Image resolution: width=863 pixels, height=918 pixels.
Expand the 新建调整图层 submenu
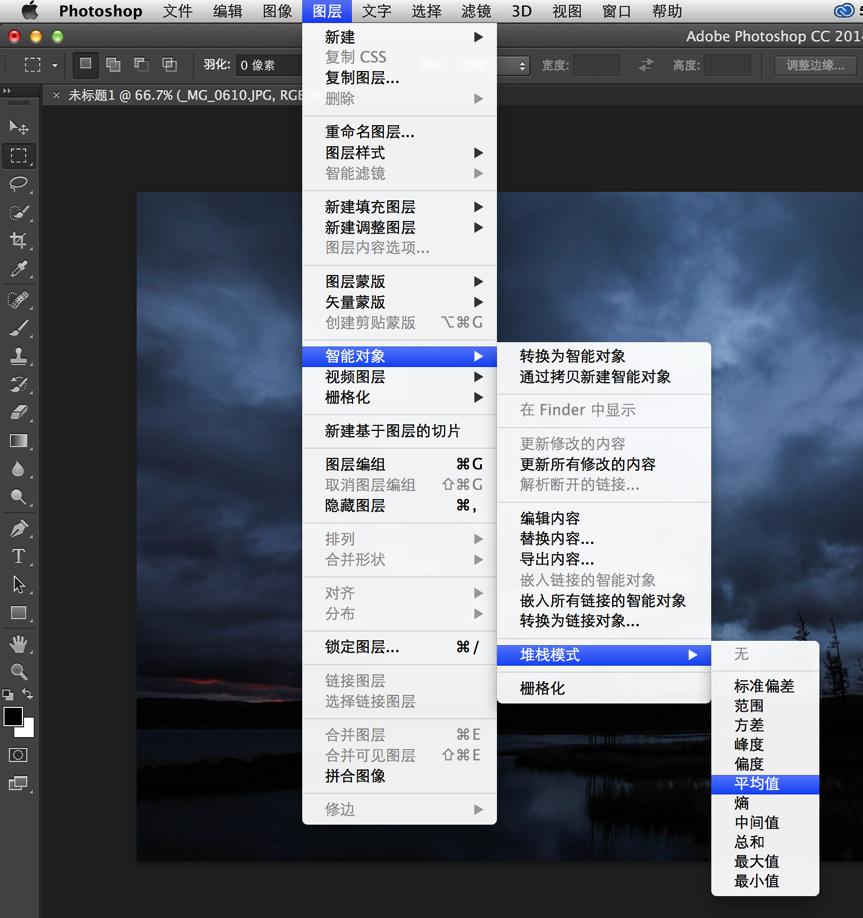point(399,227)
